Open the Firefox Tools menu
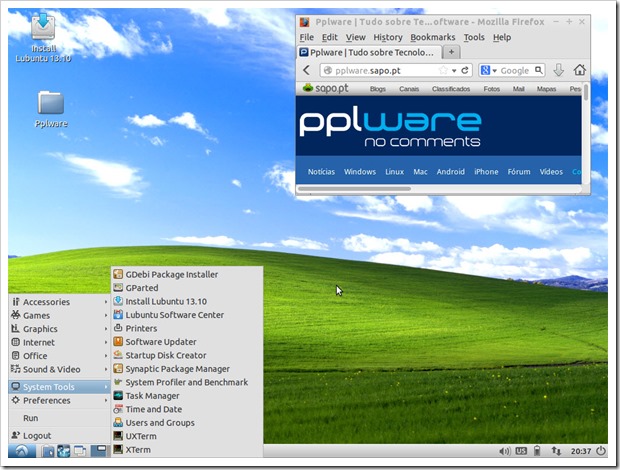Viewport: 620px width, 470px height. 474,37
